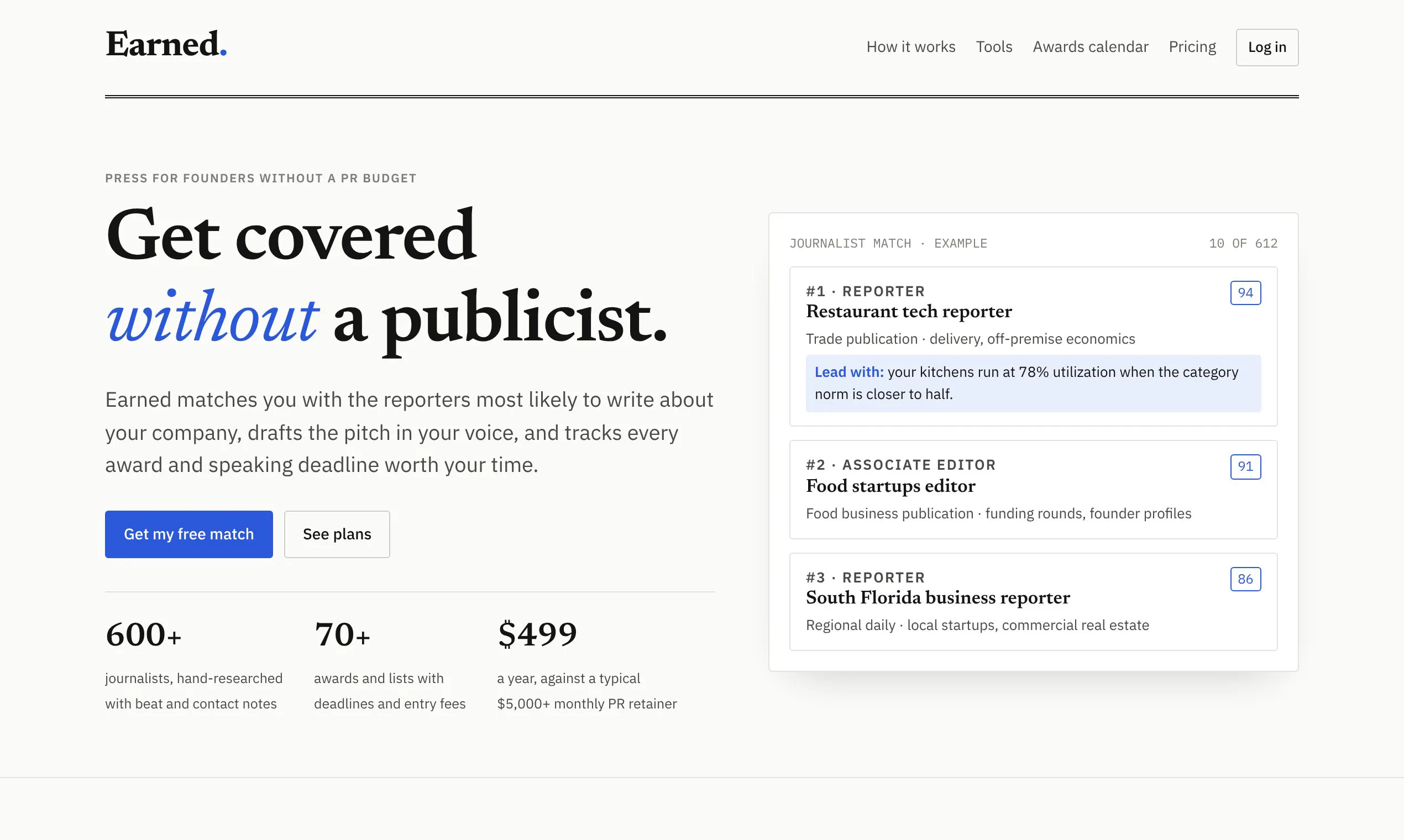The image size is (1404, 840).
Task: Click the 94 match score badge
Action: coord(1245,293)
